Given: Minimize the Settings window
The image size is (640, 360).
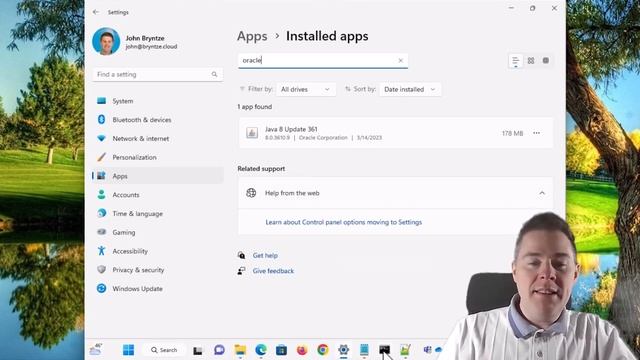Looking at the screenshot, I should click(x=511, y=8).
